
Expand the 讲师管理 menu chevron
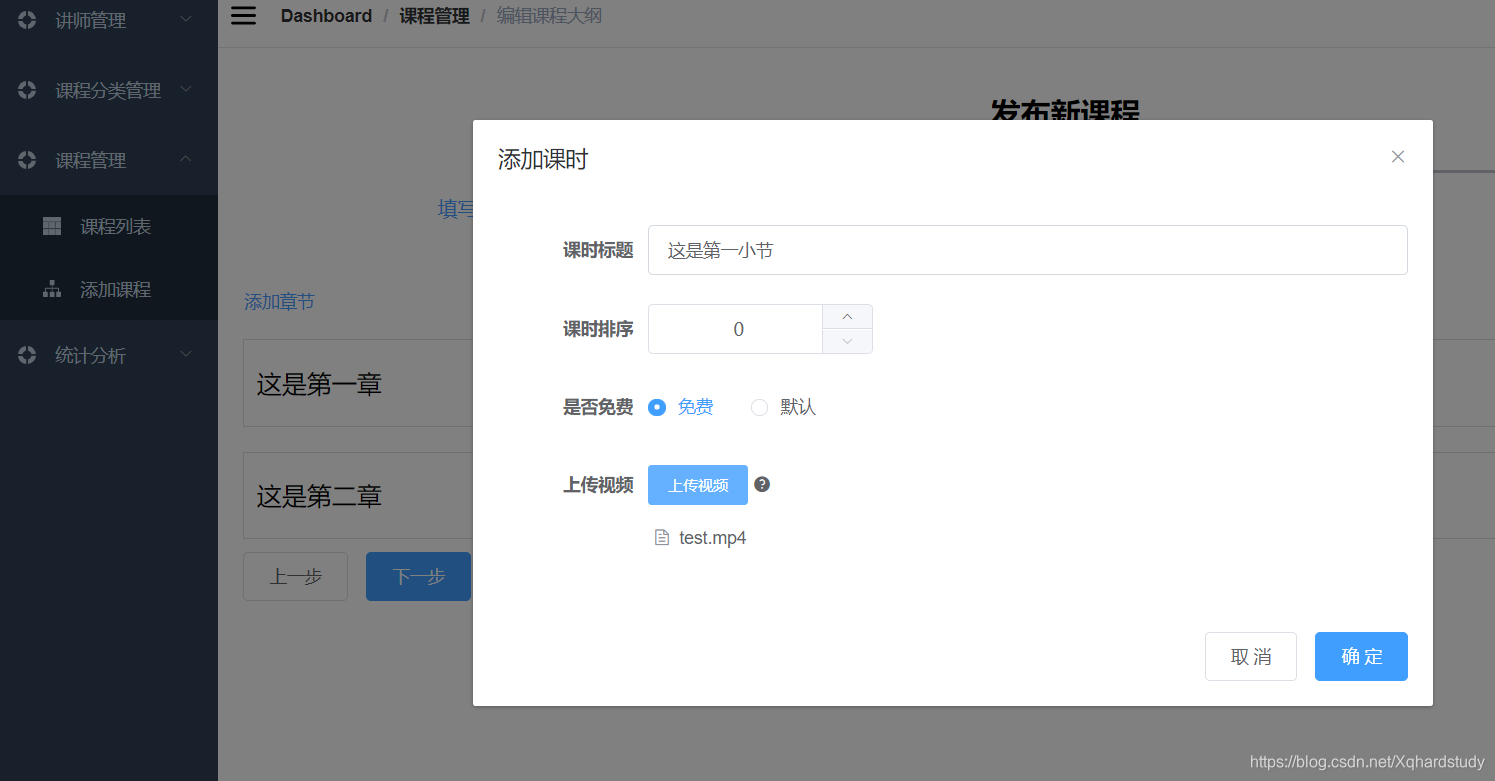click(186, 18)
